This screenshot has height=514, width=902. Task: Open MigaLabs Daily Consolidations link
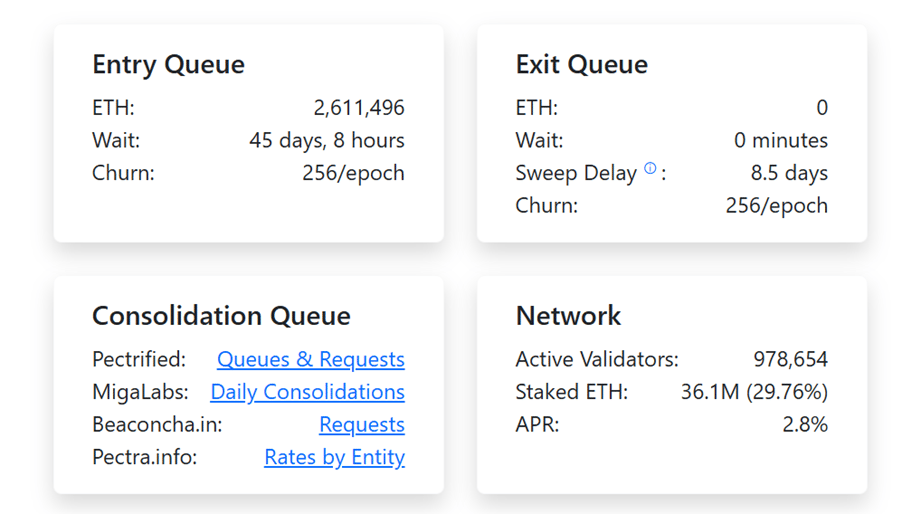pos(307,392)
